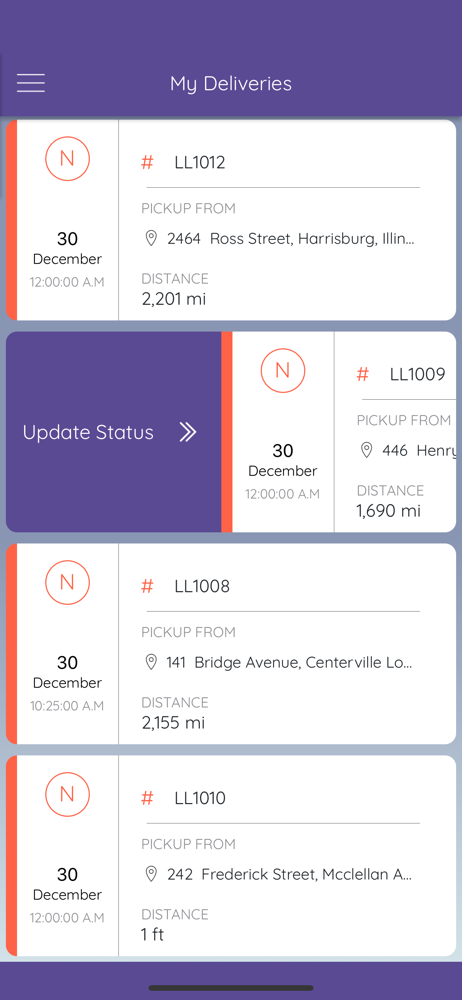
Task: Click the 10:25:00 A.M time on LL1008
Action: pyautogui.click(x=67, y=706)
